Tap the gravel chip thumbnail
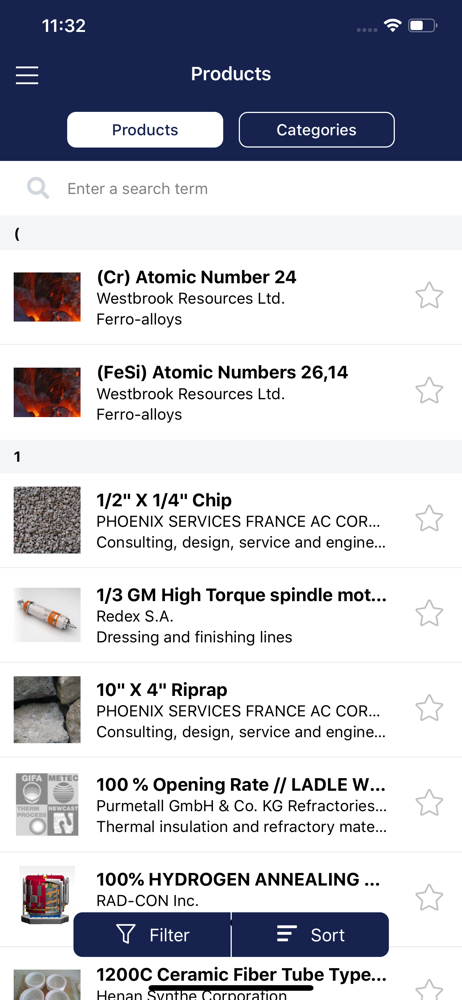 pyautogui.click(x=47, y=520)
